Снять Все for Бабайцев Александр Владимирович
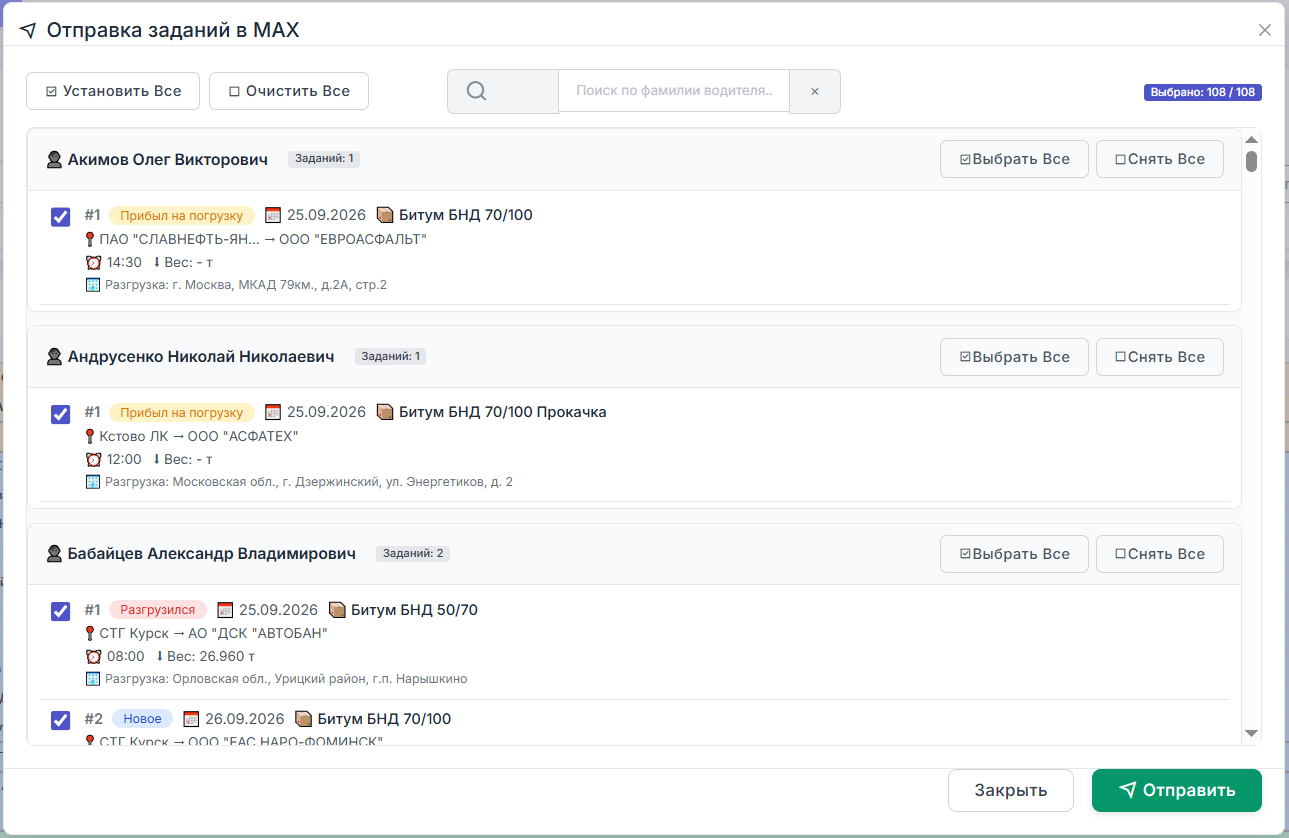 1160,554
